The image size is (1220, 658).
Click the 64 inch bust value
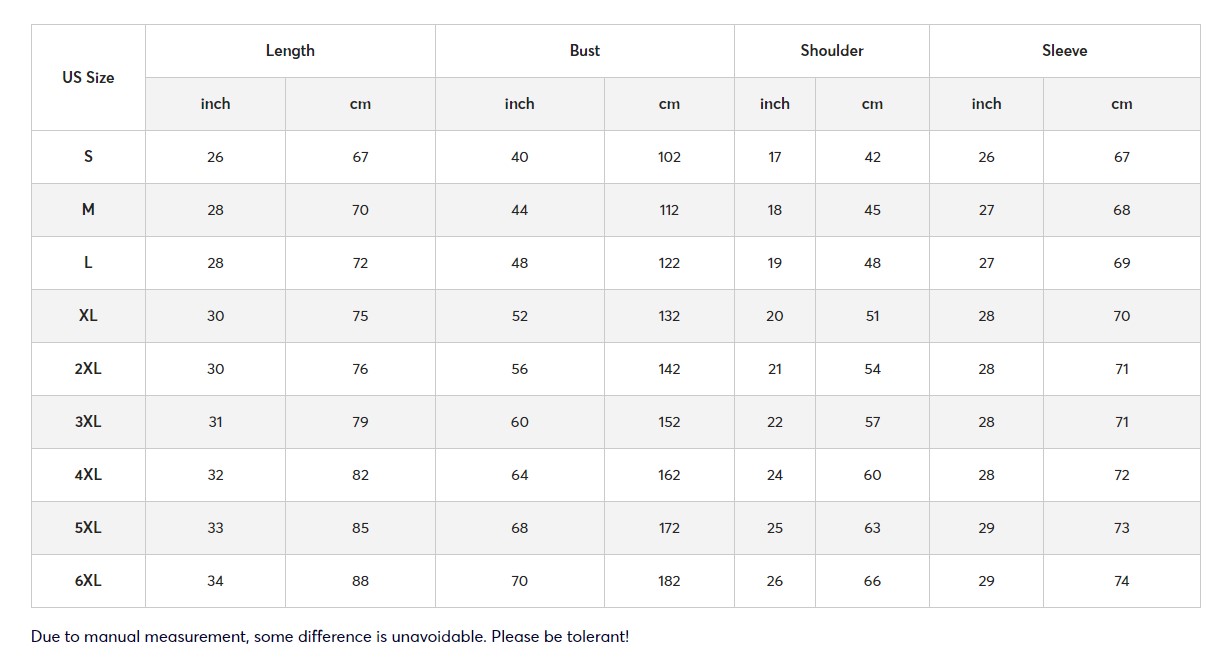tap(519, 475)
